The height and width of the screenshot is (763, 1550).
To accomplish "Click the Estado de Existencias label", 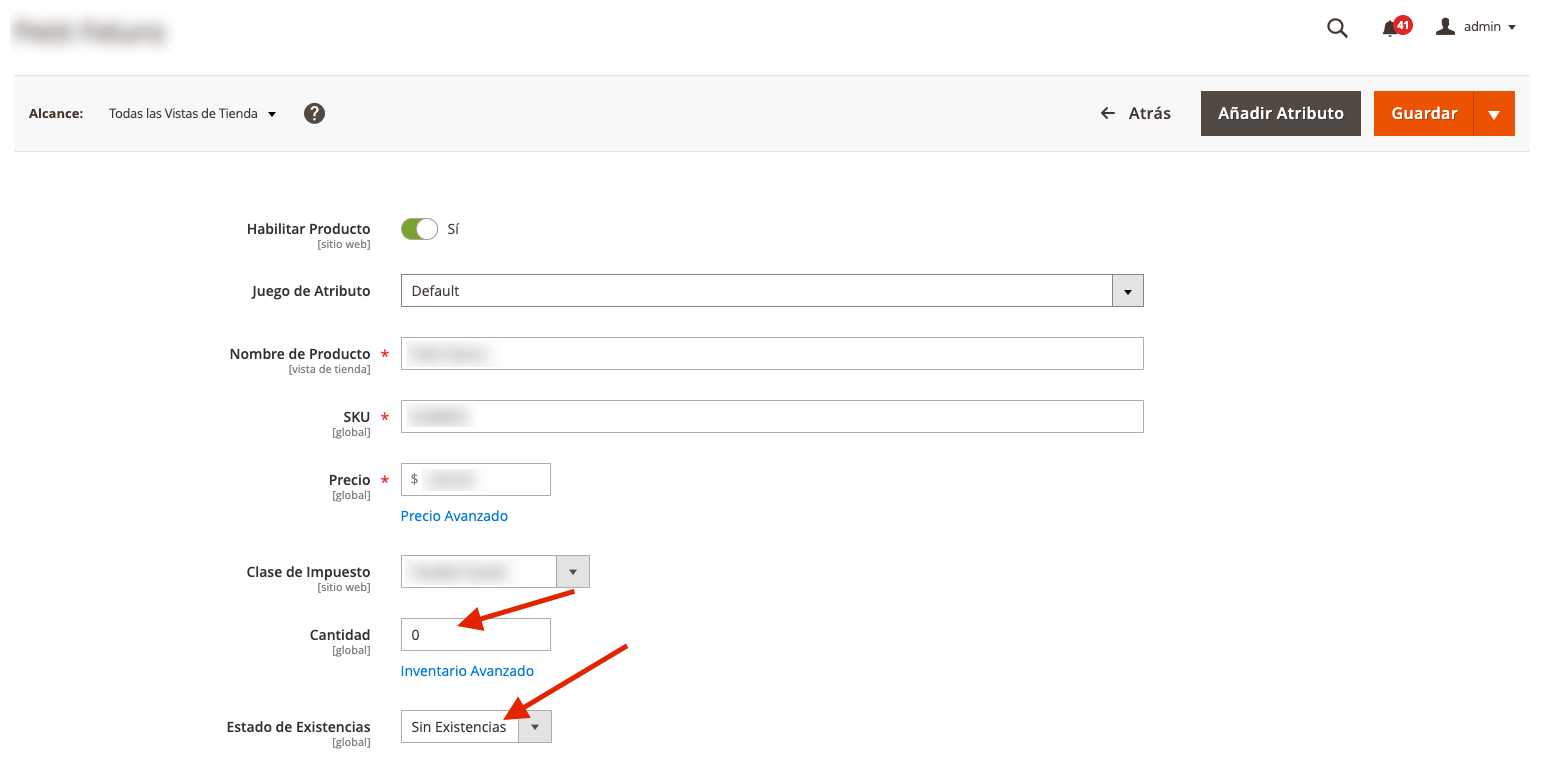I will (299, 727).
